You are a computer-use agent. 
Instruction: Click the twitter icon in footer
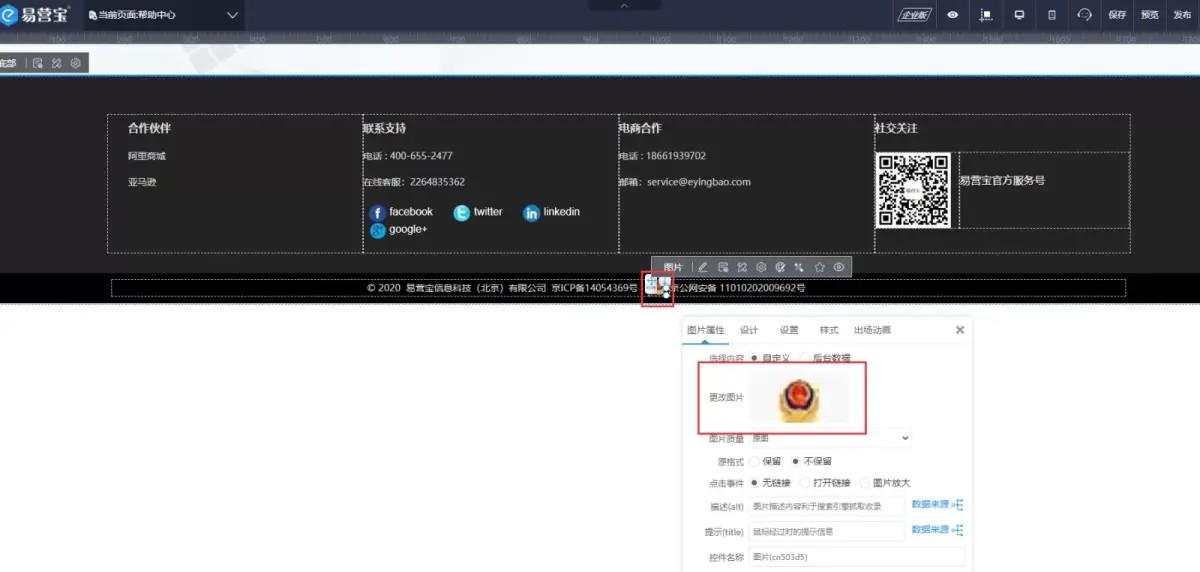coord(461,213)
